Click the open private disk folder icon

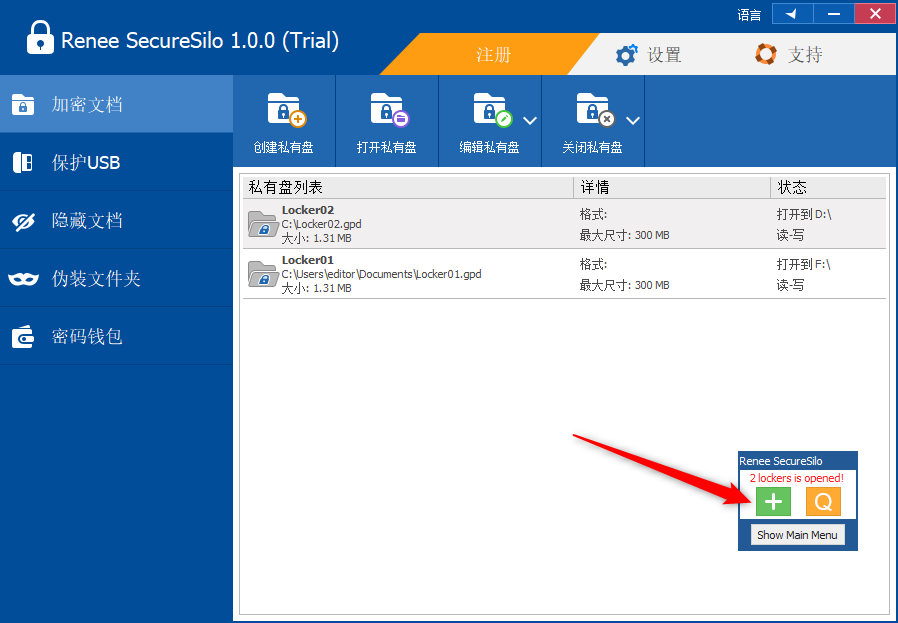(389, 109)
